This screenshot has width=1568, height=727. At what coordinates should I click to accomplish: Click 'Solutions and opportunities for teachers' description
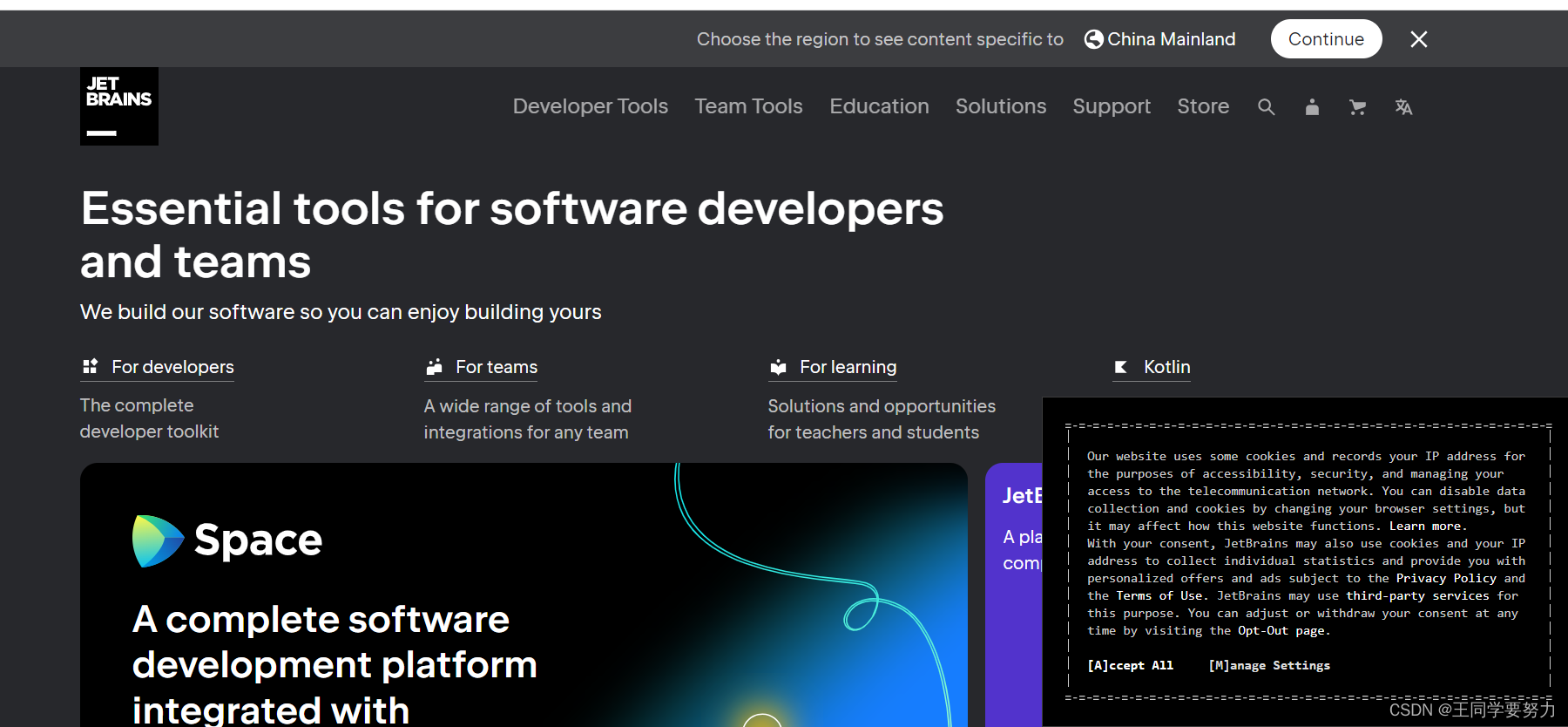tap(882, 419)
